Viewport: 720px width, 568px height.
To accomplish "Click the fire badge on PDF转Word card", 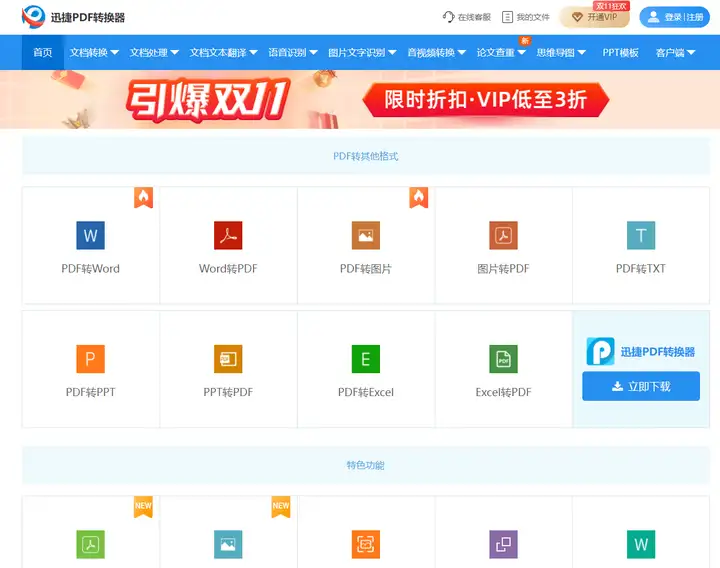I will pyautogui.click(x=143, y=197).
